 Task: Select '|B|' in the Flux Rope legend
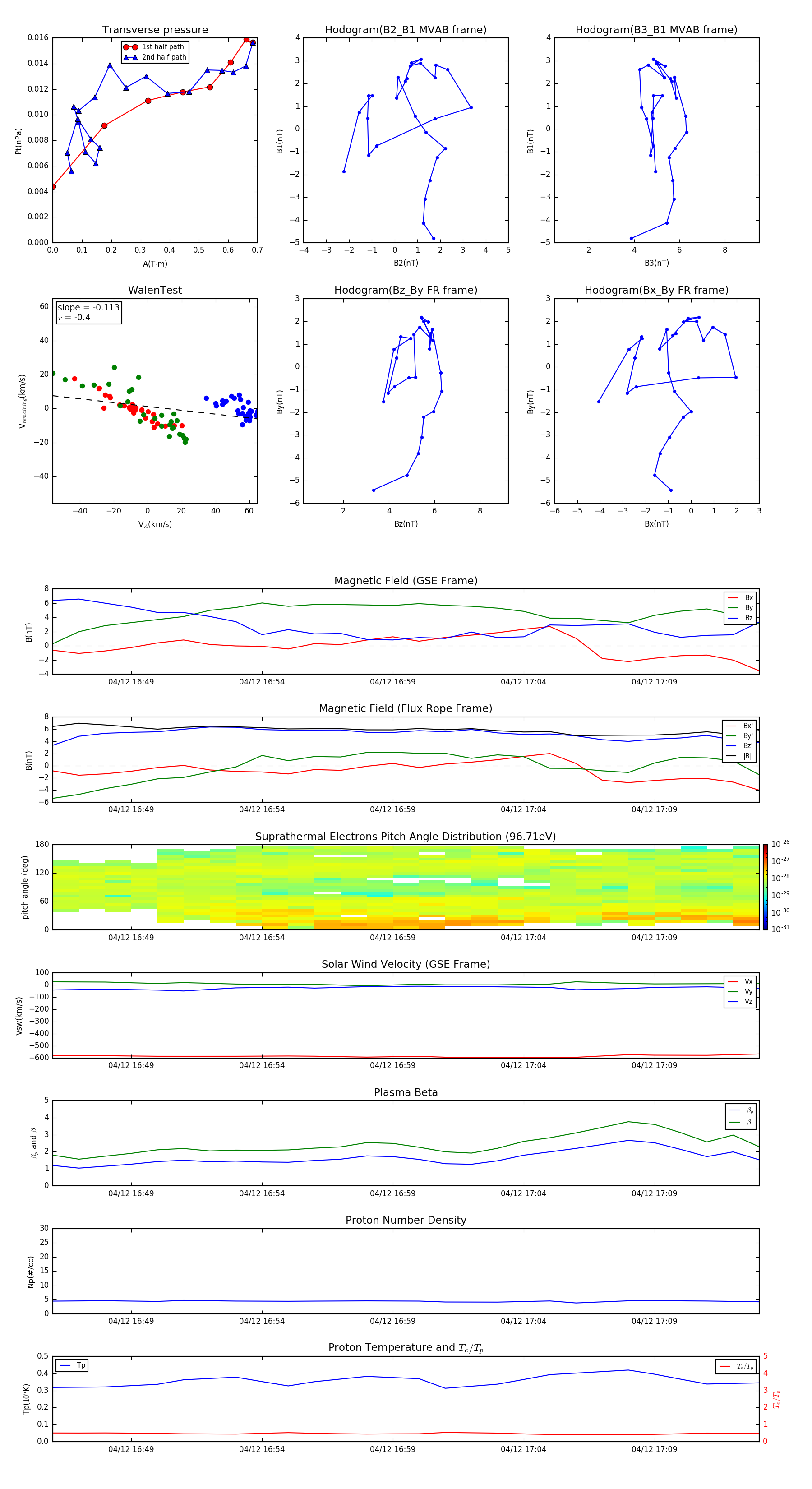pyautogui.click(x=739, y=756)
